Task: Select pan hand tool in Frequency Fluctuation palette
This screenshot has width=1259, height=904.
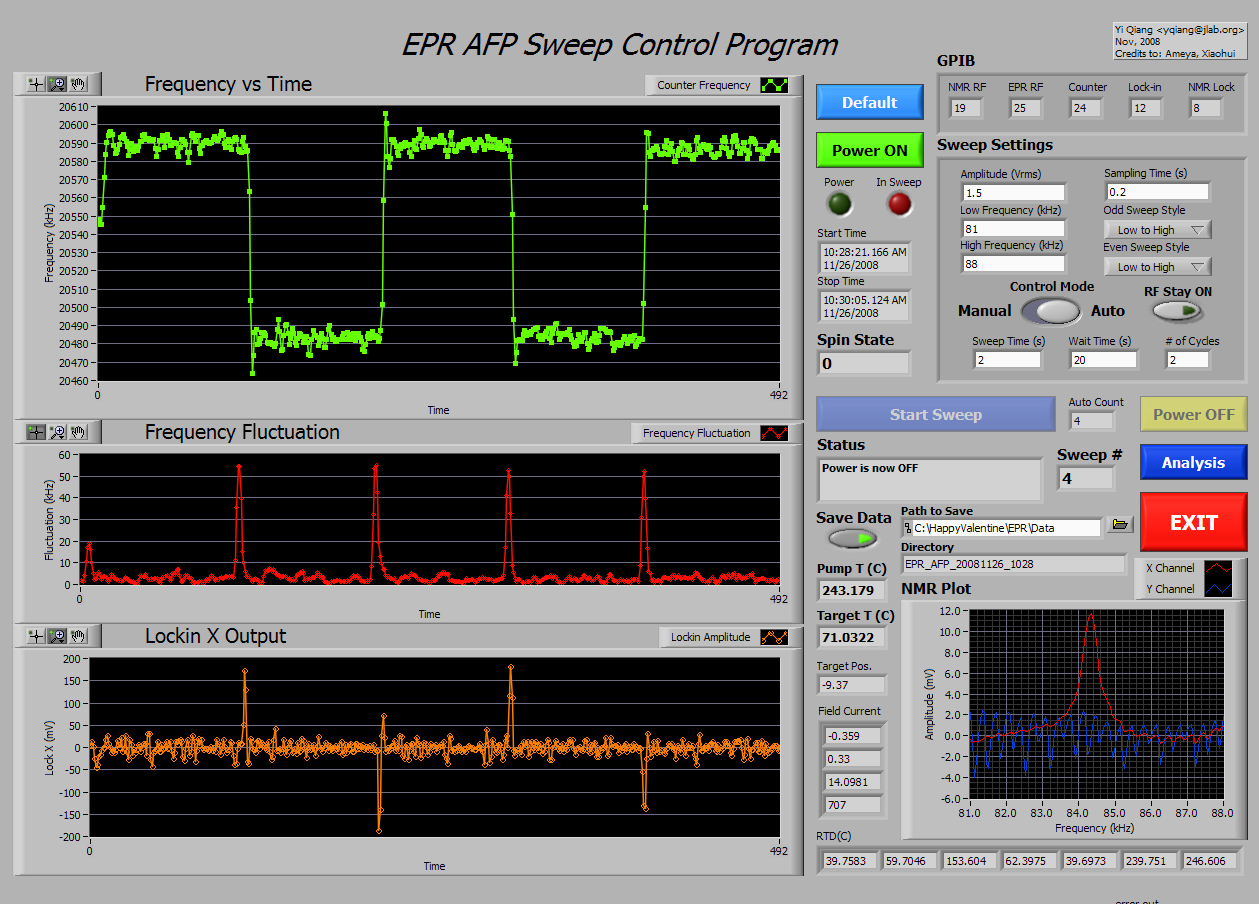Action: [x=78, y=432]
